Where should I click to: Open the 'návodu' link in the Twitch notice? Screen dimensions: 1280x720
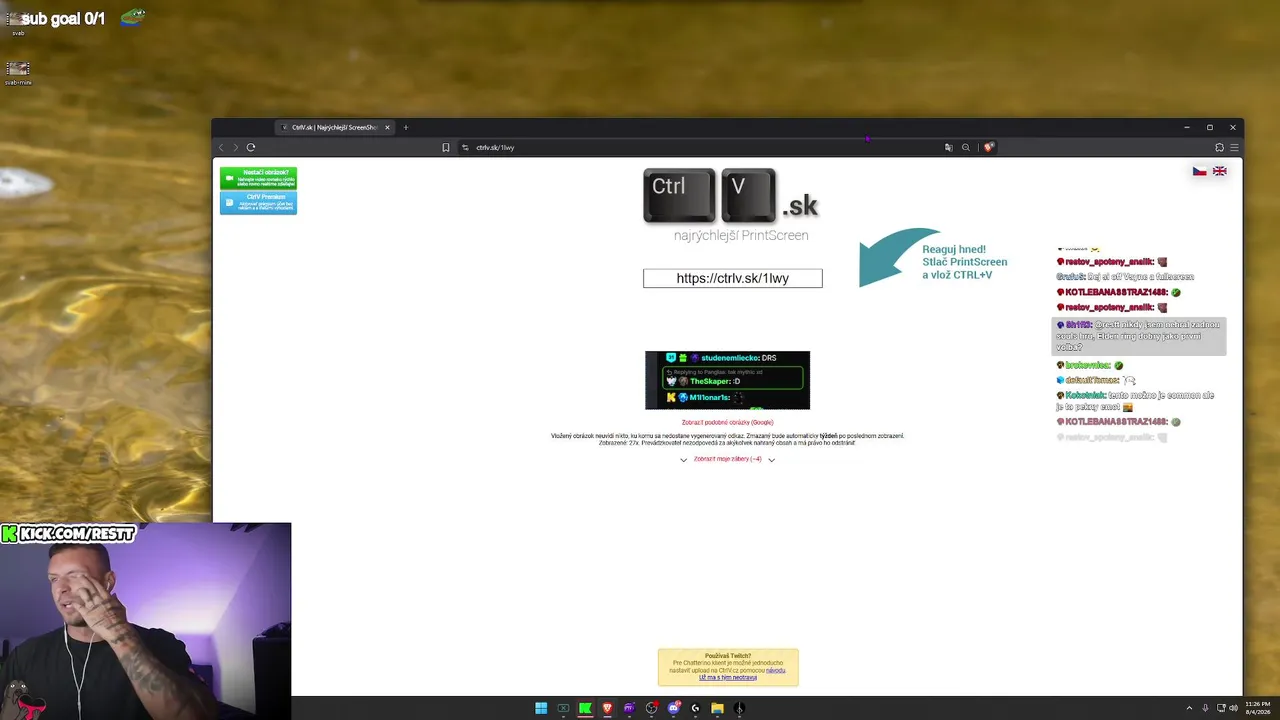pos(775,670)
